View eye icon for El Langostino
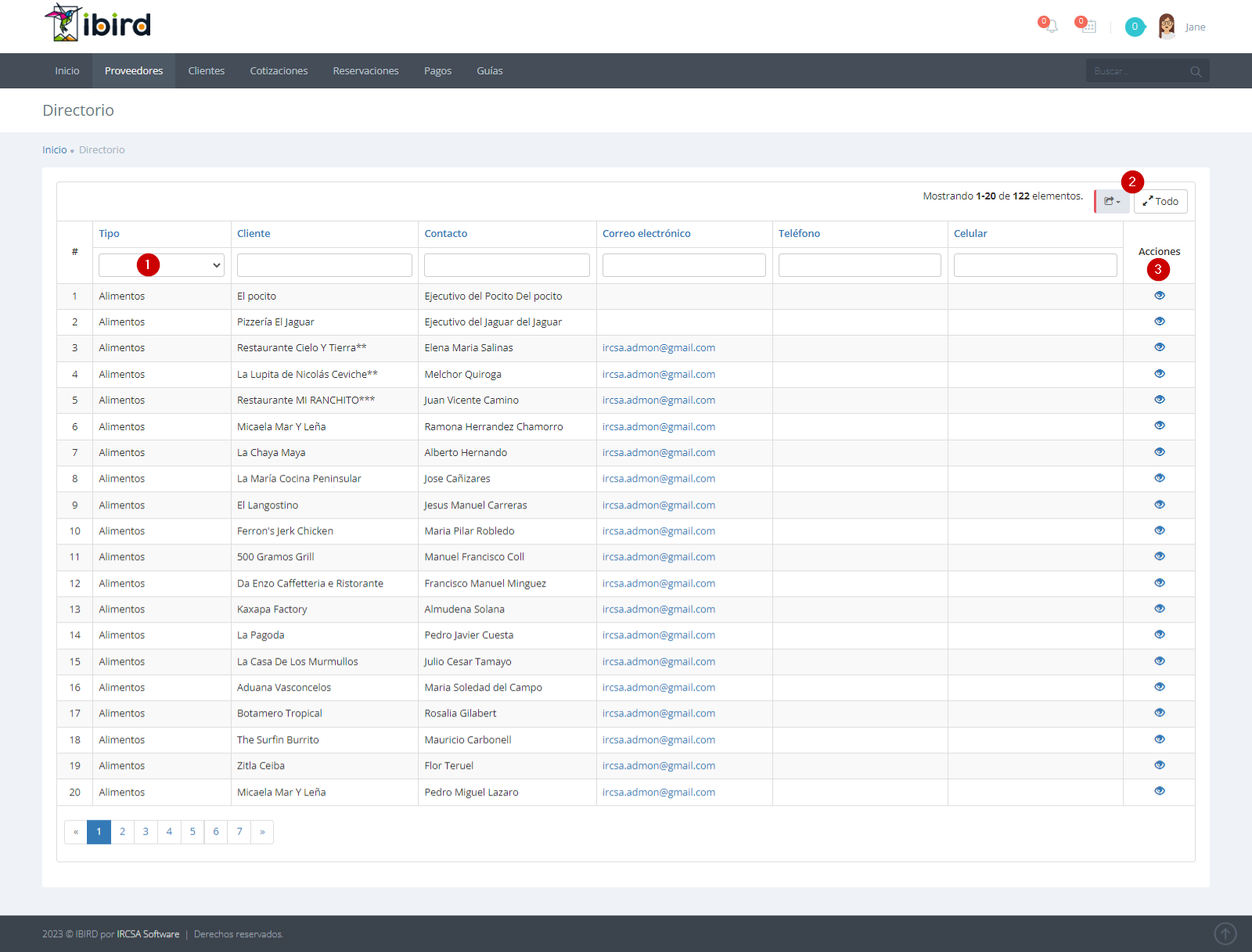 click(x=1160, y=505)
